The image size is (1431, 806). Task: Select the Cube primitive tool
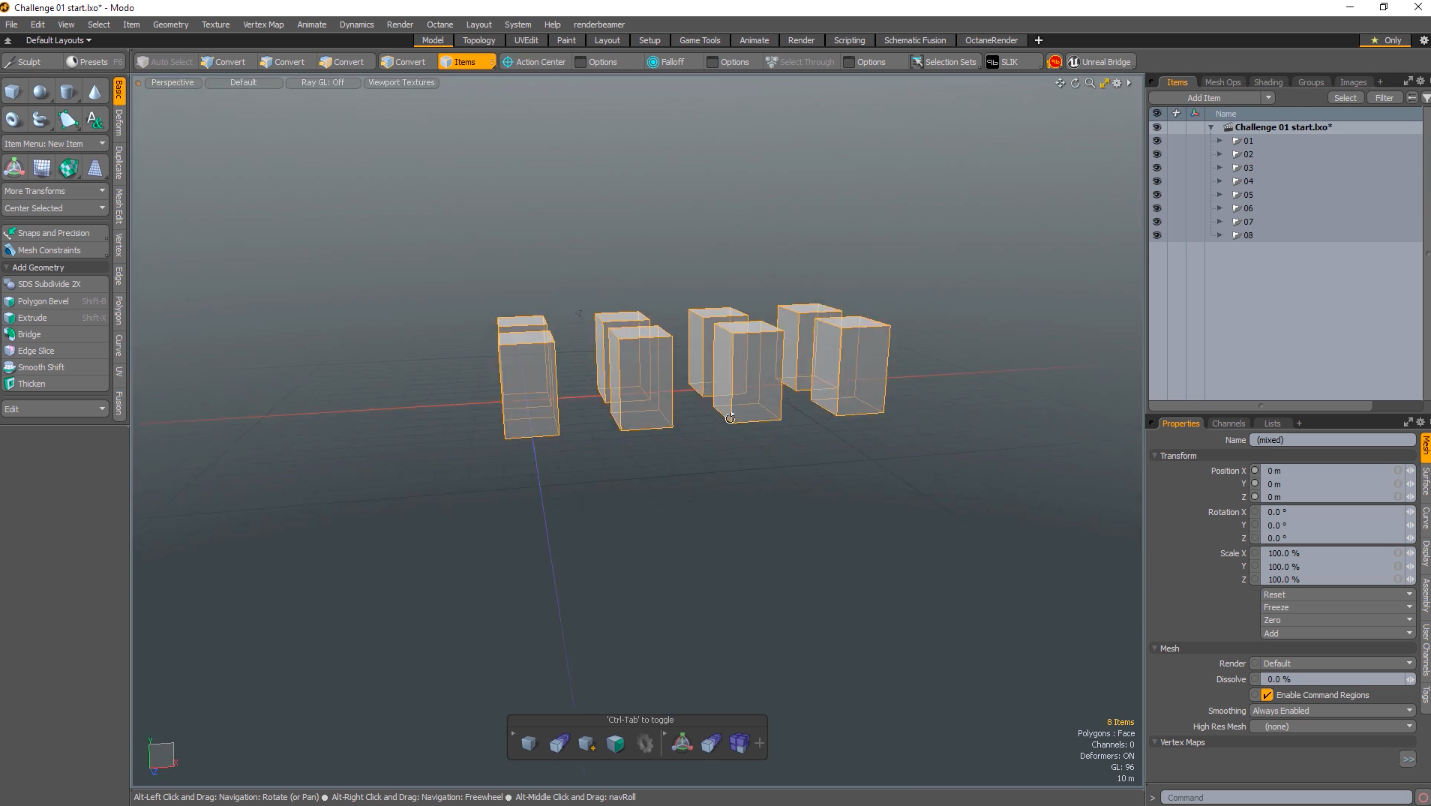click(12, 91)
